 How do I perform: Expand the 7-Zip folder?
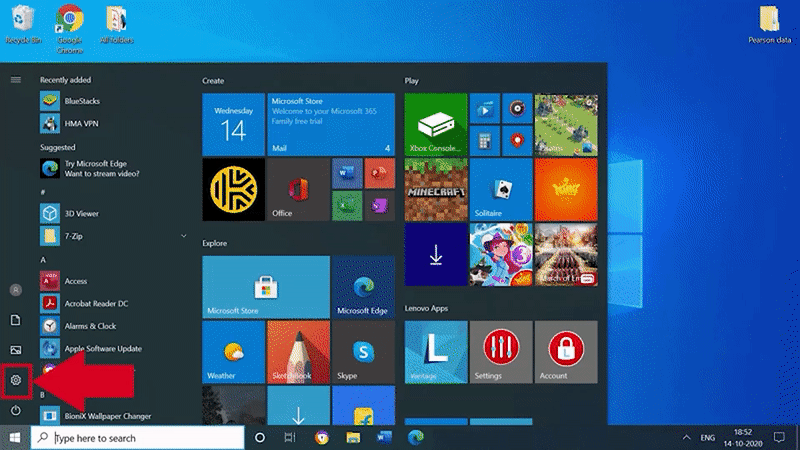[183, 236]
